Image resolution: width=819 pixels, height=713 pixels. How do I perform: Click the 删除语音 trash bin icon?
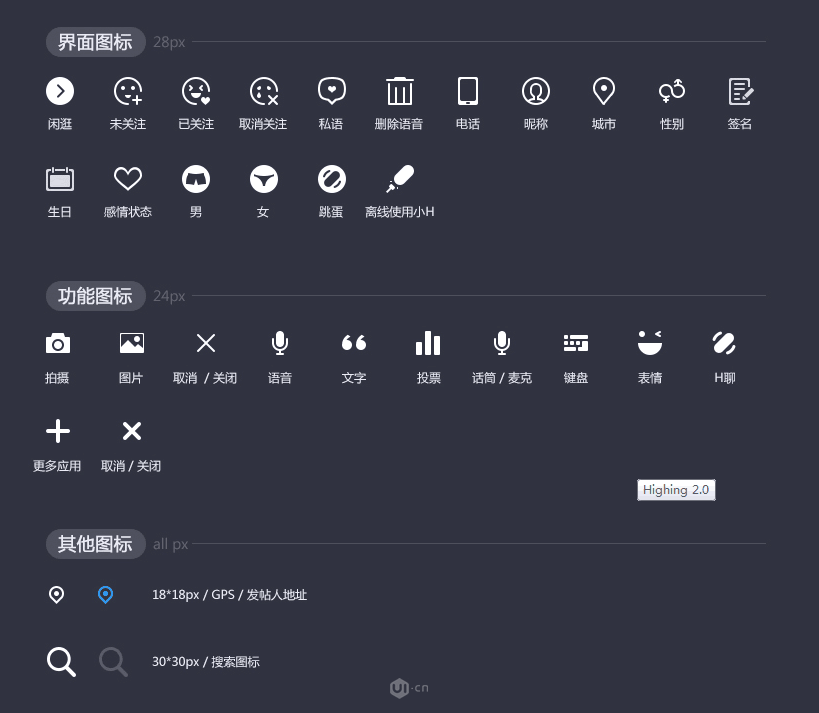[400, 91]
